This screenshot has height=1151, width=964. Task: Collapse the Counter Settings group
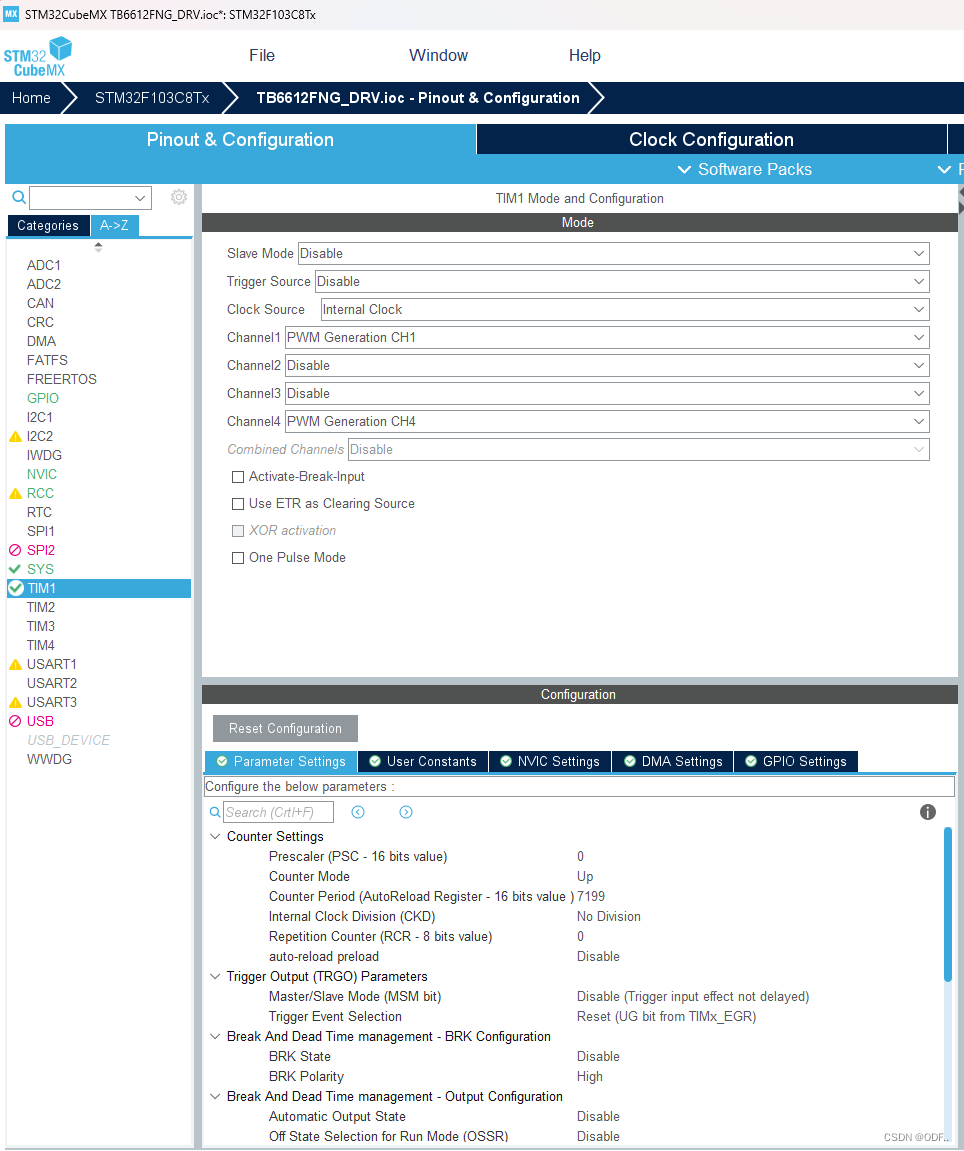tap(215, 836)
